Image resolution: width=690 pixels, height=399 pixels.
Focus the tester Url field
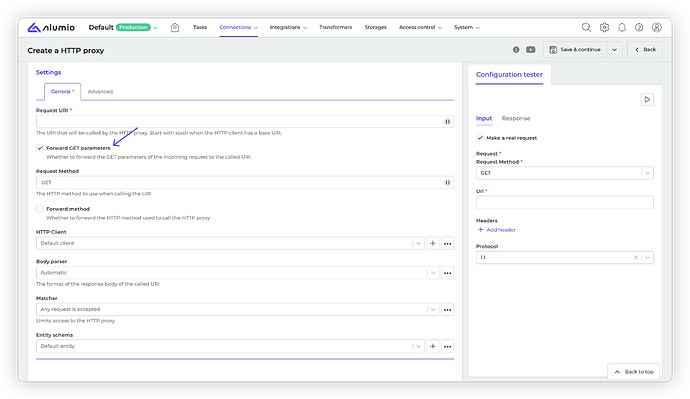[x=565, y=202]
